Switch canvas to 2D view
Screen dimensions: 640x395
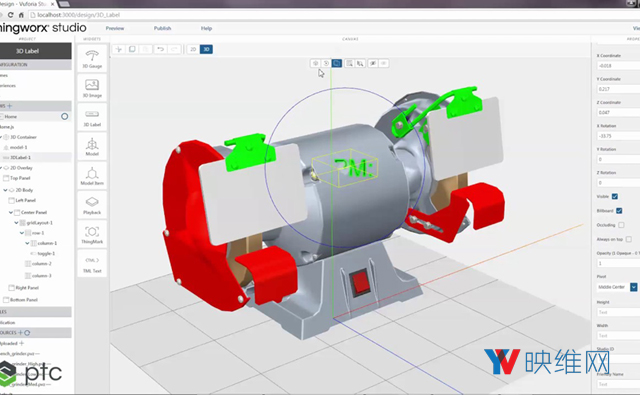coord(193,49)
